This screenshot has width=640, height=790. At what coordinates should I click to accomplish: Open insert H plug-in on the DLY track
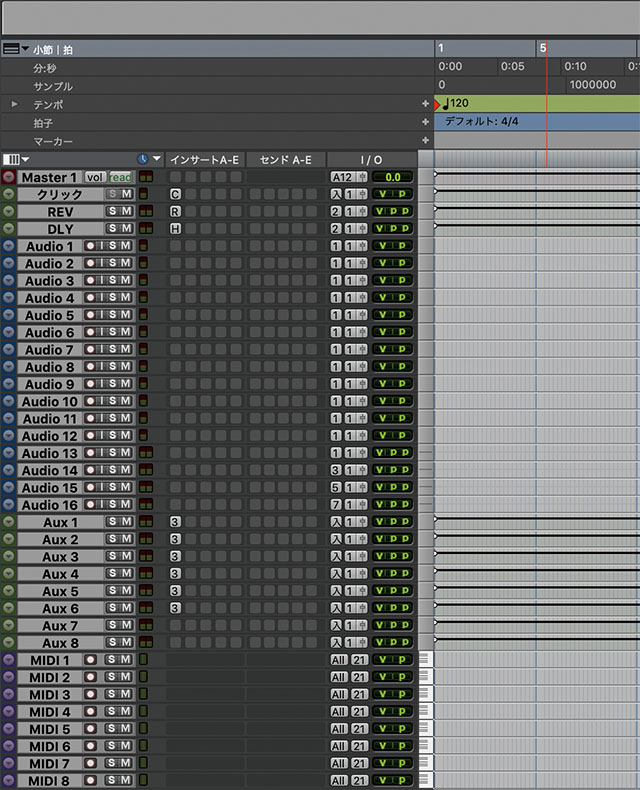tap(175, 229)
